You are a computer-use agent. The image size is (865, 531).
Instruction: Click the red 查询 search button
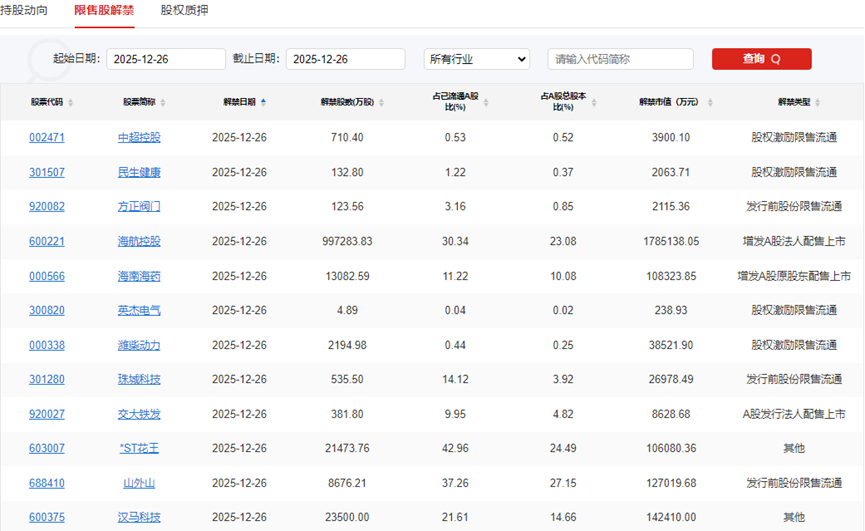(x=761, y=59)
